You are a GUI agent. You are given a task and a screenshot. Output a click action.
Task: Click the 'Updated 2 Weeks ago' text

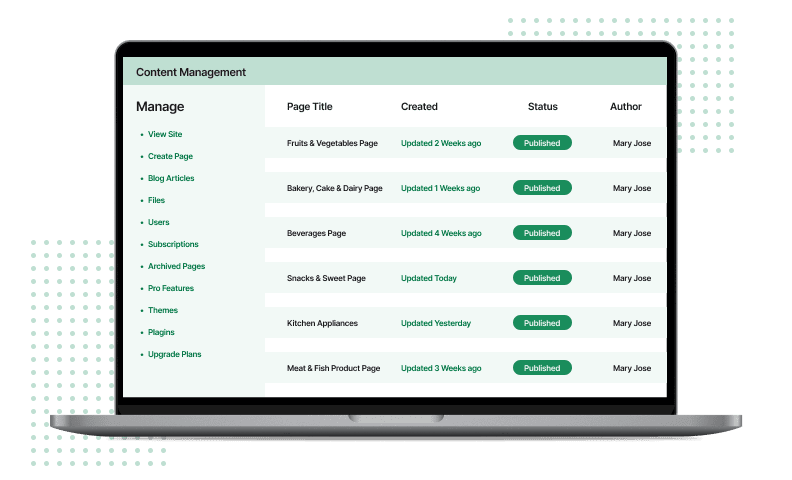(441, 143)
